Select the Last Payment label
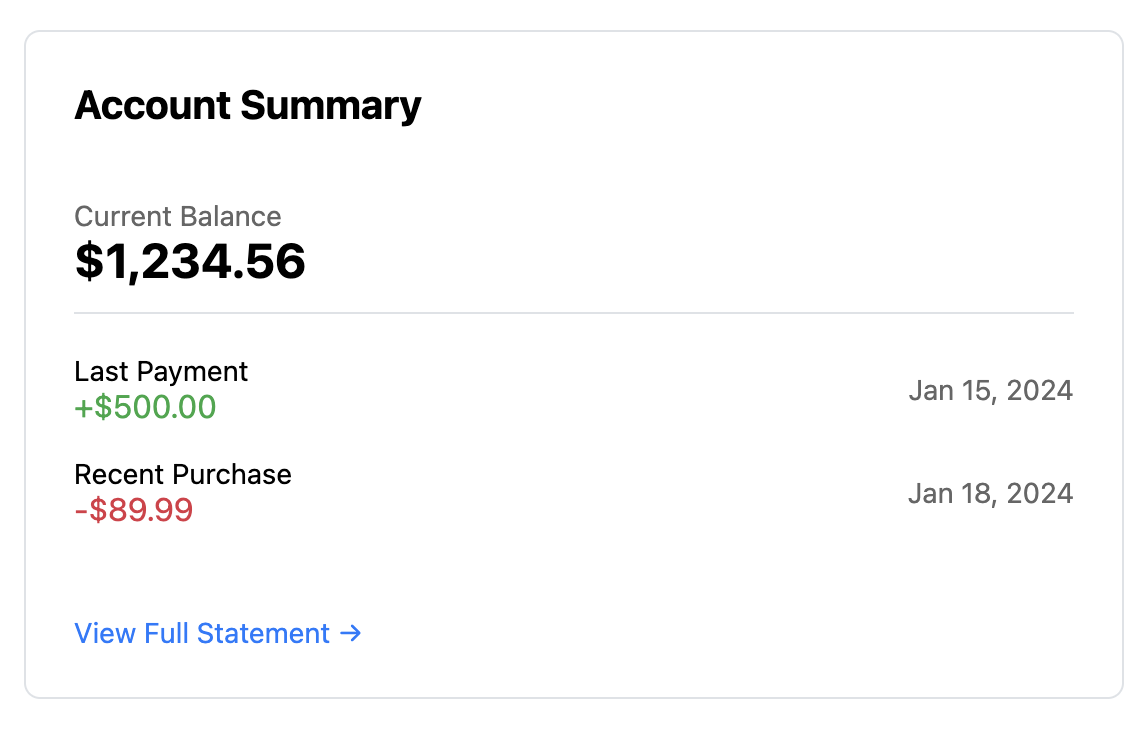The height and width of the screenshot is (730, 1148). tap(161, 372)
